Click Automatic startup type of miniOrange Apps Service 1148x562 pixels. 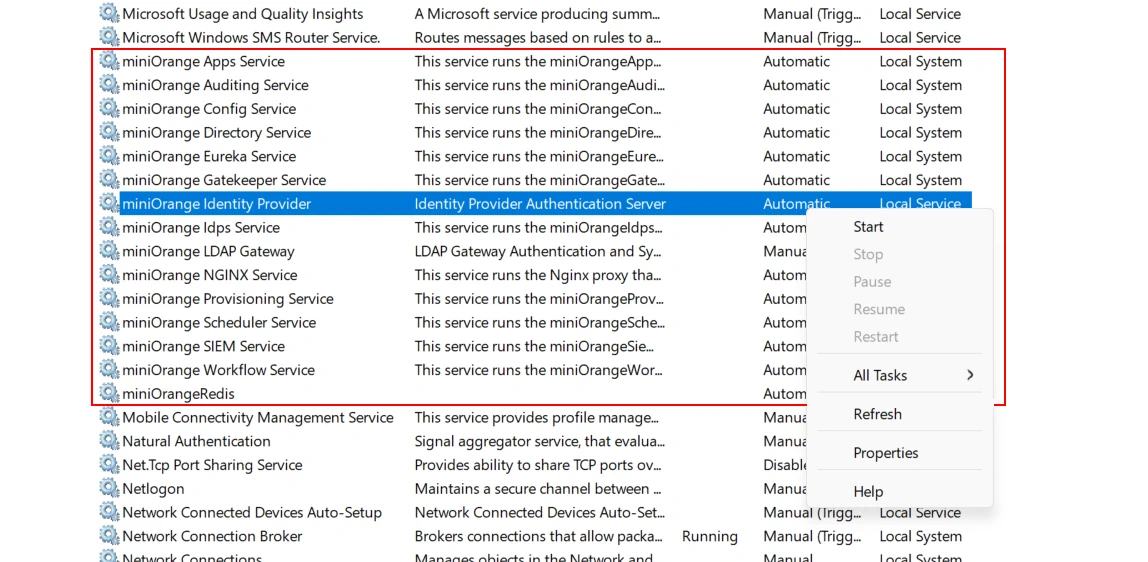[x=797, y=61]
